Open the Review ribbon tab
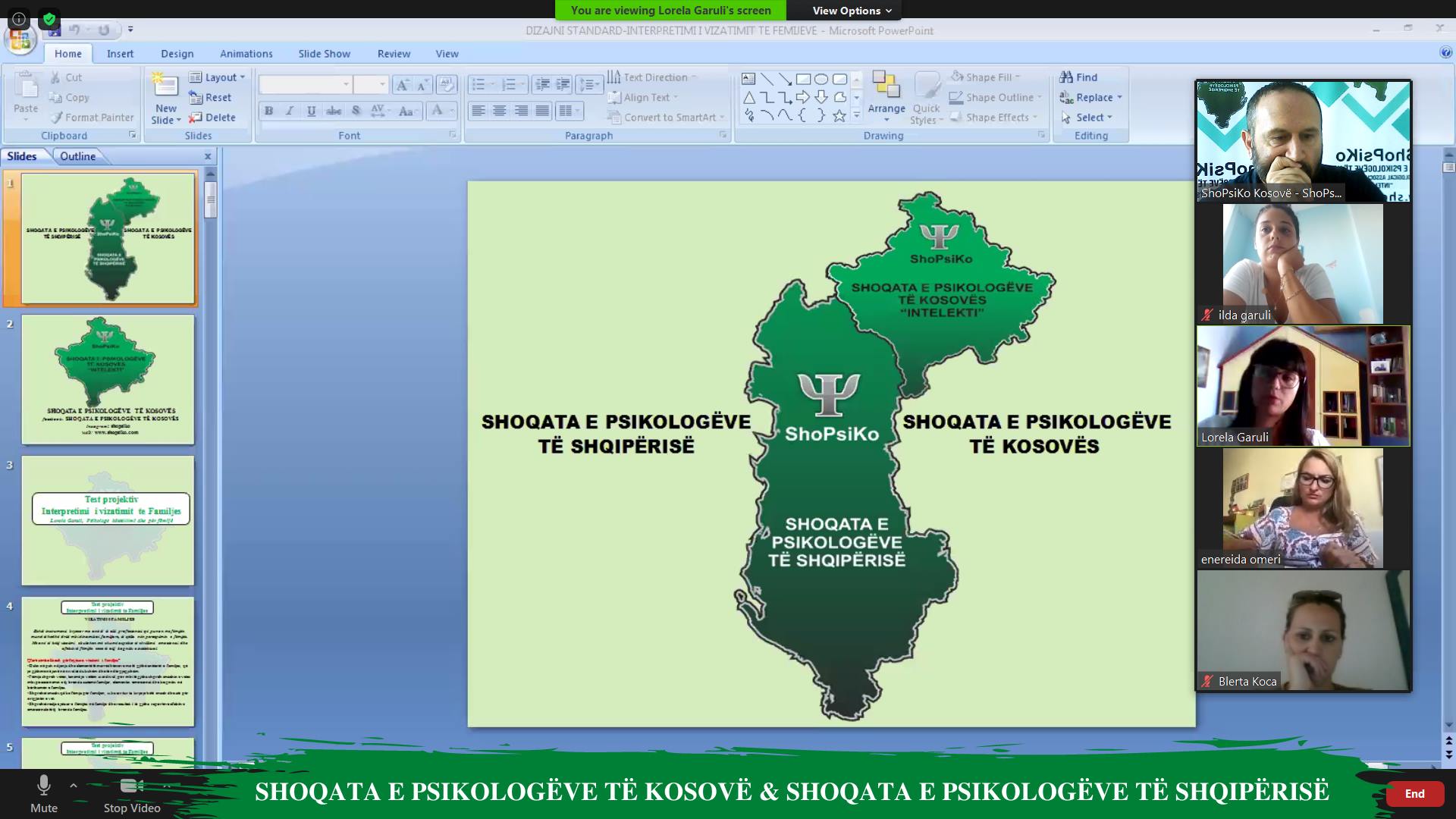 pyautogui.click(x=394, y=54)
